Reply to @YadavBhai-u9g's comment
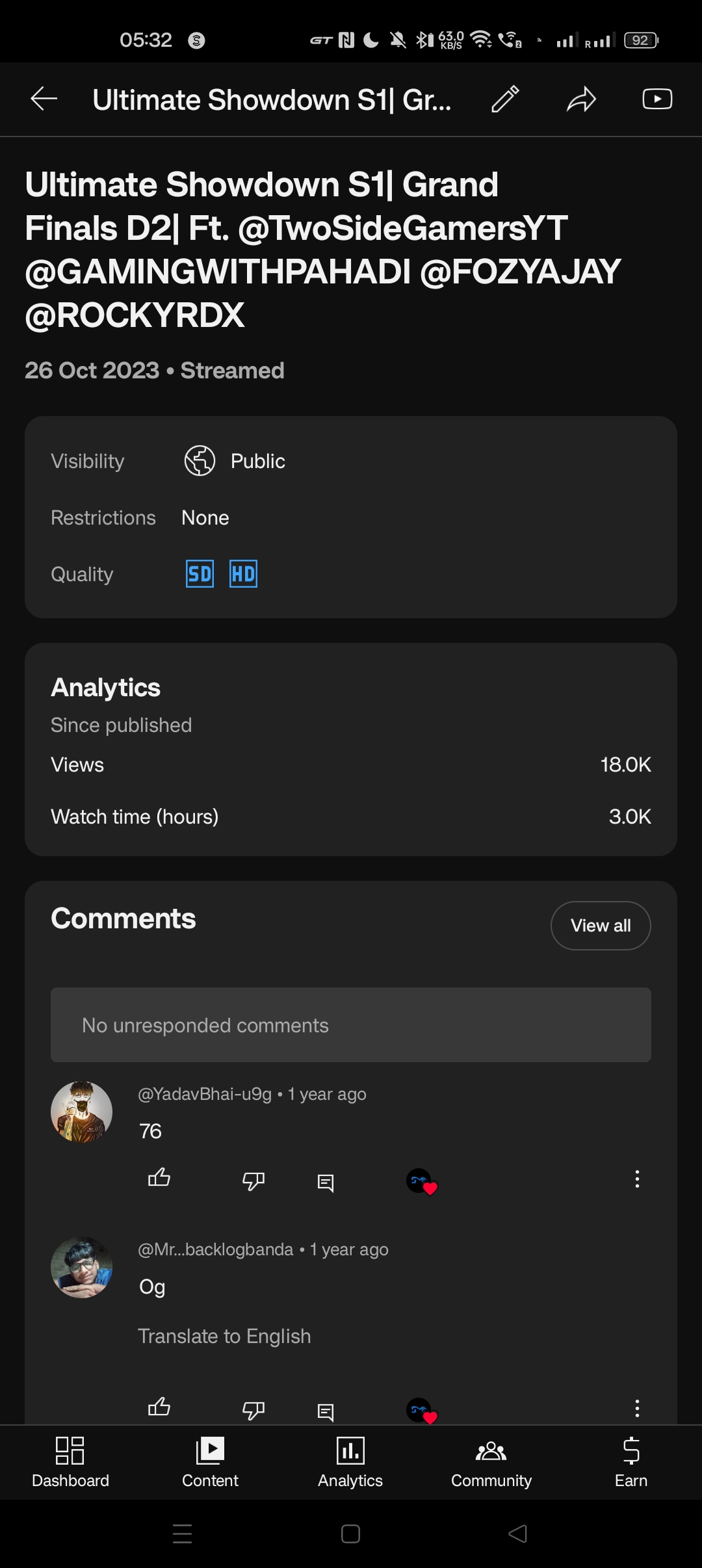702x1568 pixels. point(326,1182)
